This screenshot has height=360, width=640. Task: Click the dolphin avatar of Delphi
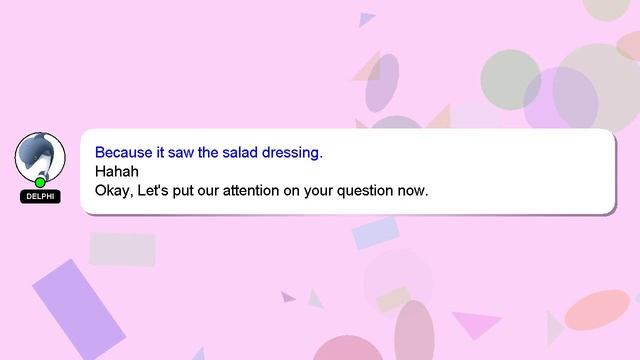[x=40, y=157]
